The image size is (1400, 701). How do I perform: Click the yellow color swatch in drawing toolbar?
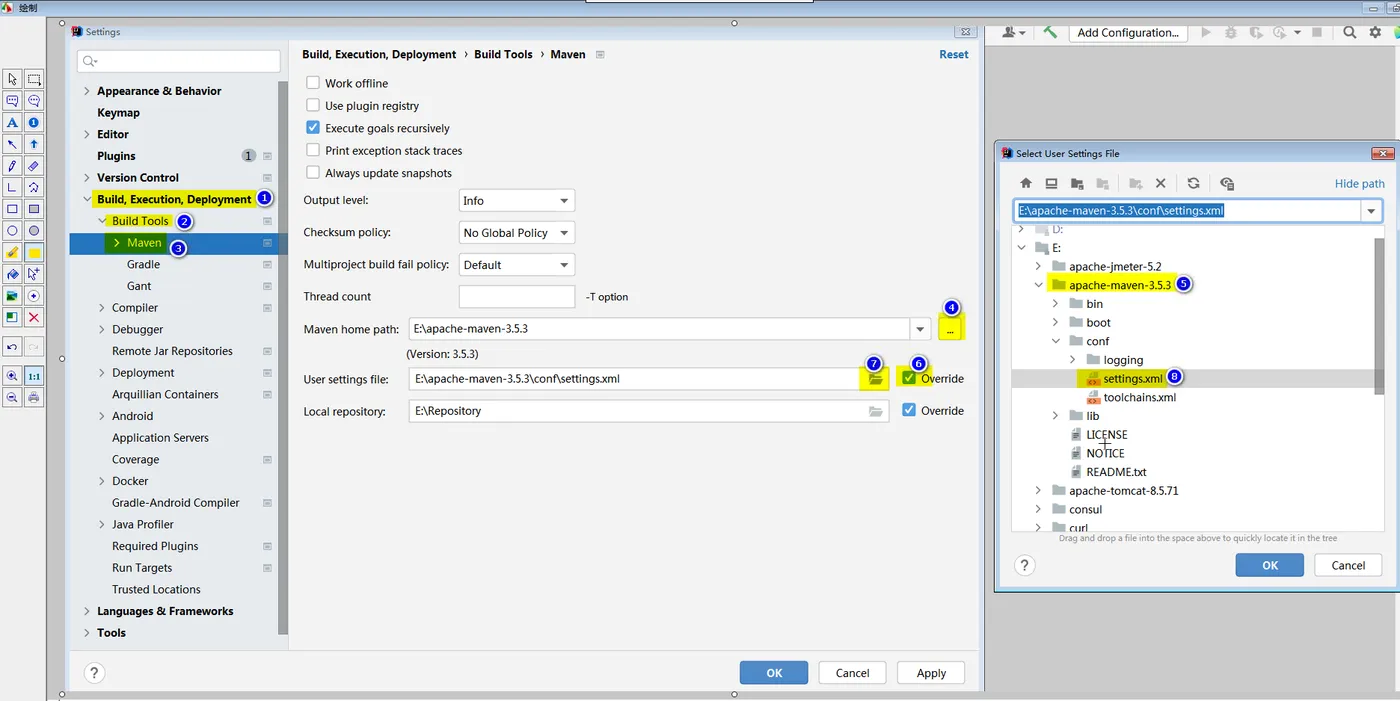coord(34,253)
